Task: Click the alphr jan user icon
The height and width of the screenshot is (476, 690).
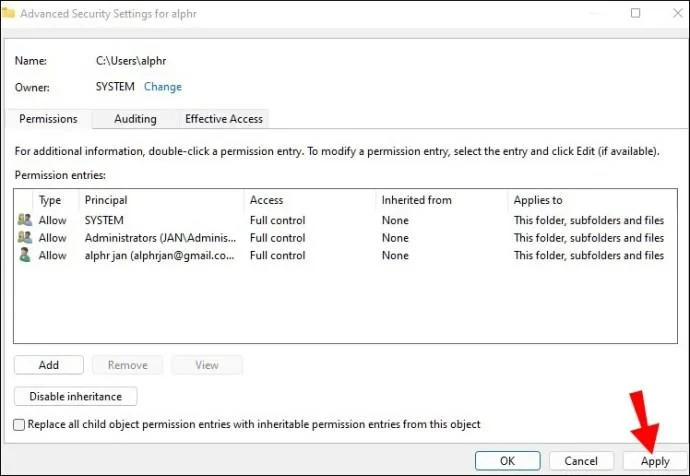Action: click(x=25, y=255)
